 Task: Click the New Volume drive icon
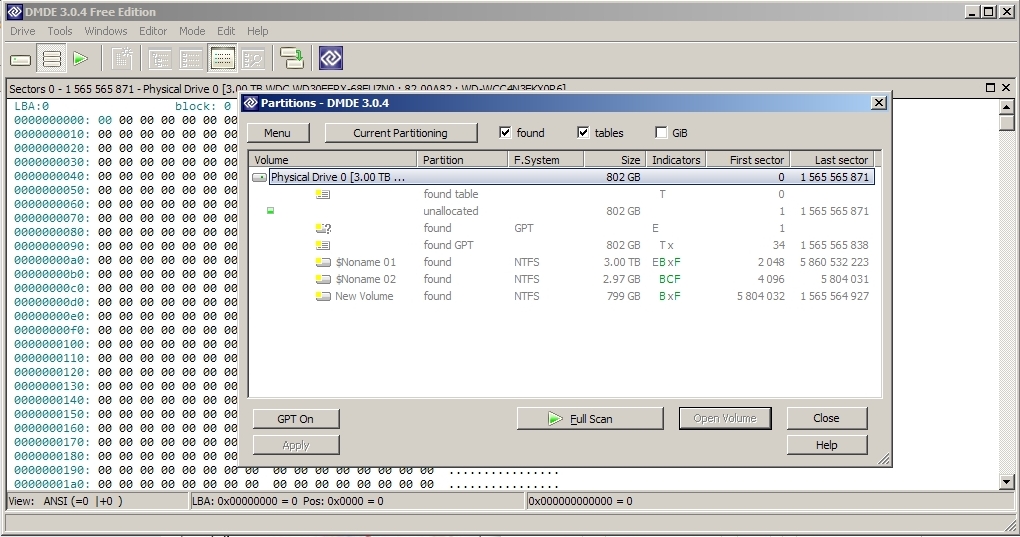(323, 296)
